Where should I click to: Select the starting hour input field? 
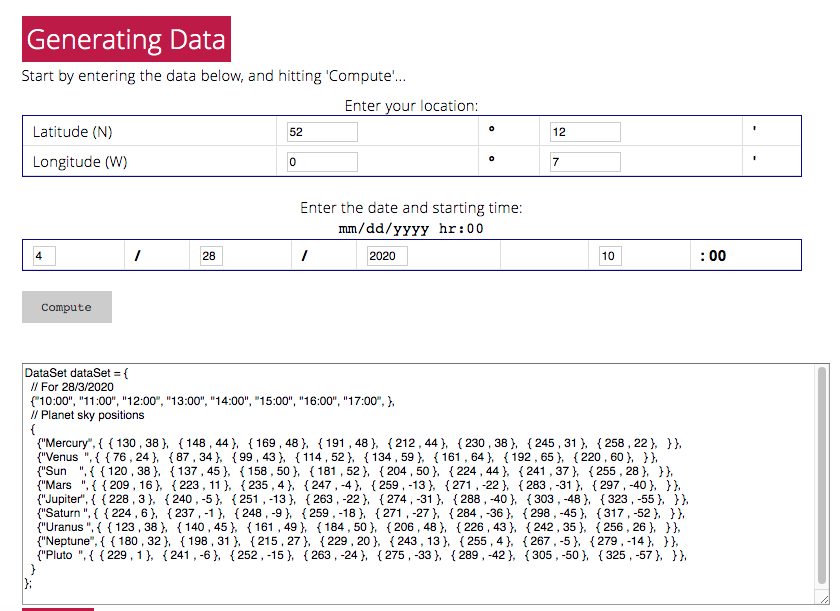[609, 256]
